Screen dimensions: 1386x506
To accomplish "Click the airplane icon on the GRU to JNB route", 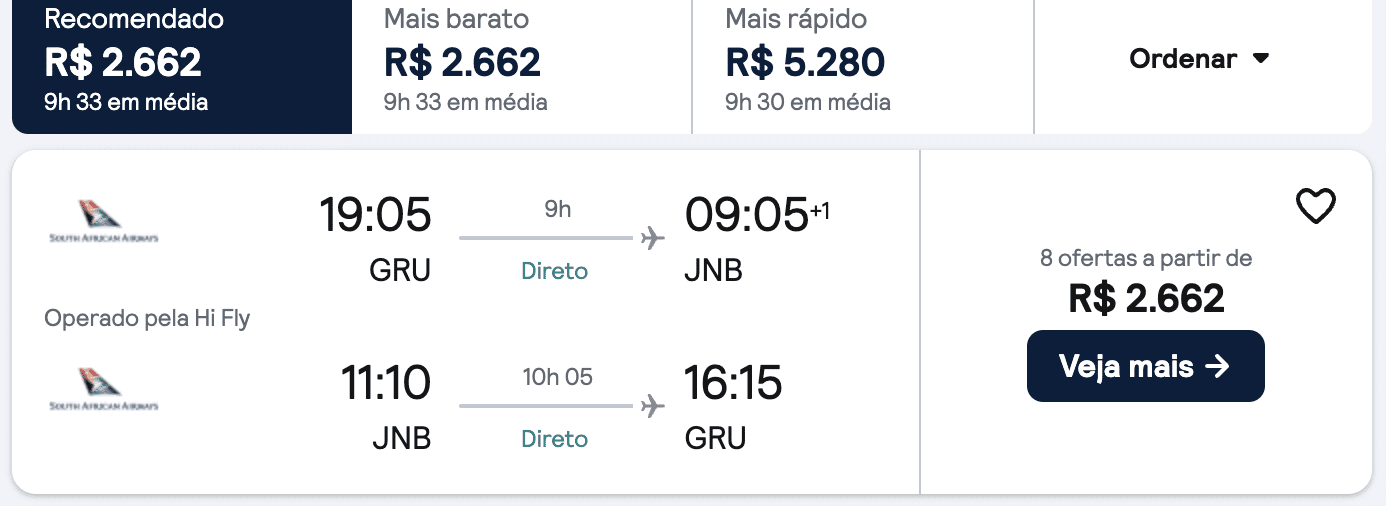I will pos(652,238).
